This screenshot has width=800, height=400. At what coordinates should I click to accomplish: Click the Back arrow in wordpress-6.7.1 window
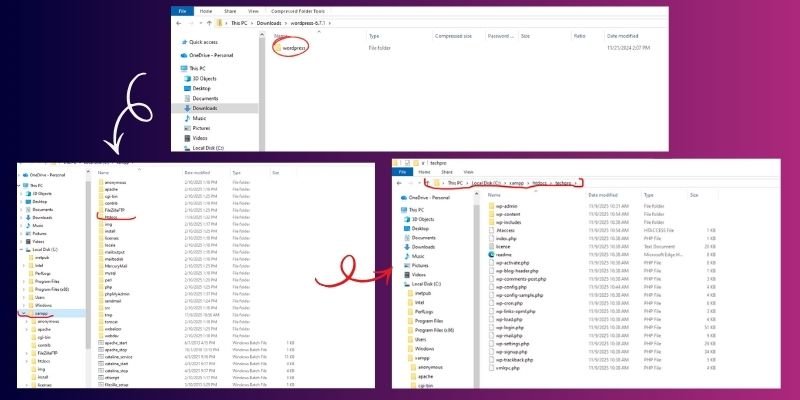click(x=179, y=23)
